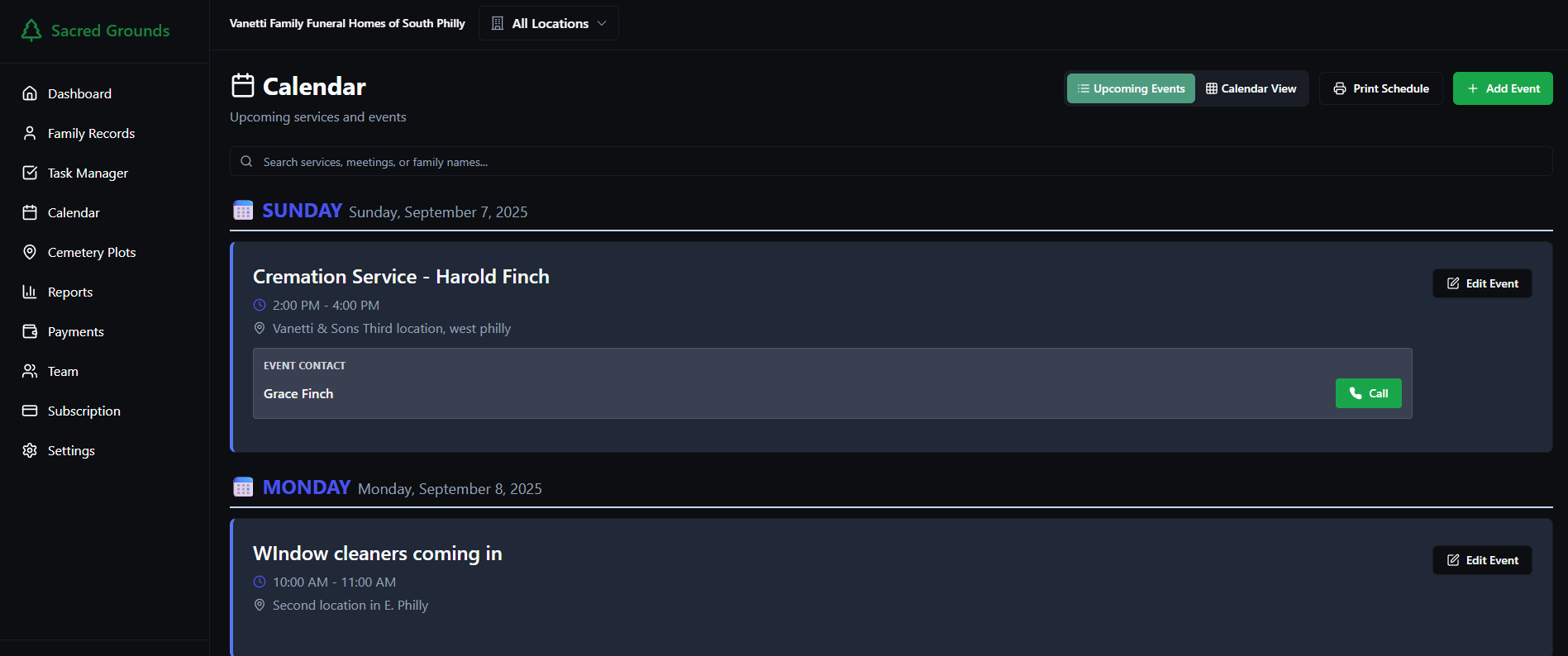Click the Sacred Grounds tree logo icon
The image size is (1568, 656).
pos(31,31)
